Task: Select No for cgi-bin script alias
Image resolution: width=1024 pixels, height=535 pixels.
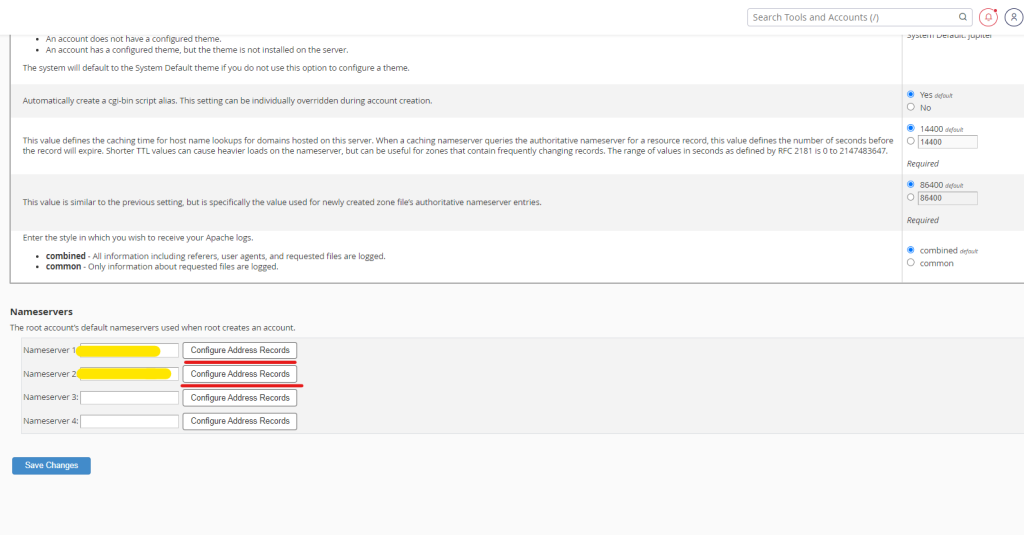Action: [x=910, y=107]
